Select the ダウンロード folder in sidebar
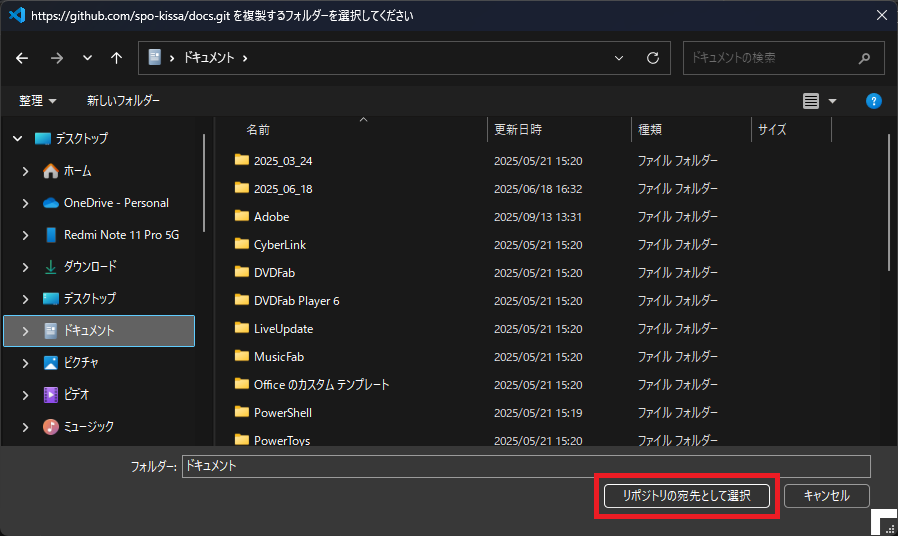The image size is (898, 536). pyautogui.click(x=90, y=266)
